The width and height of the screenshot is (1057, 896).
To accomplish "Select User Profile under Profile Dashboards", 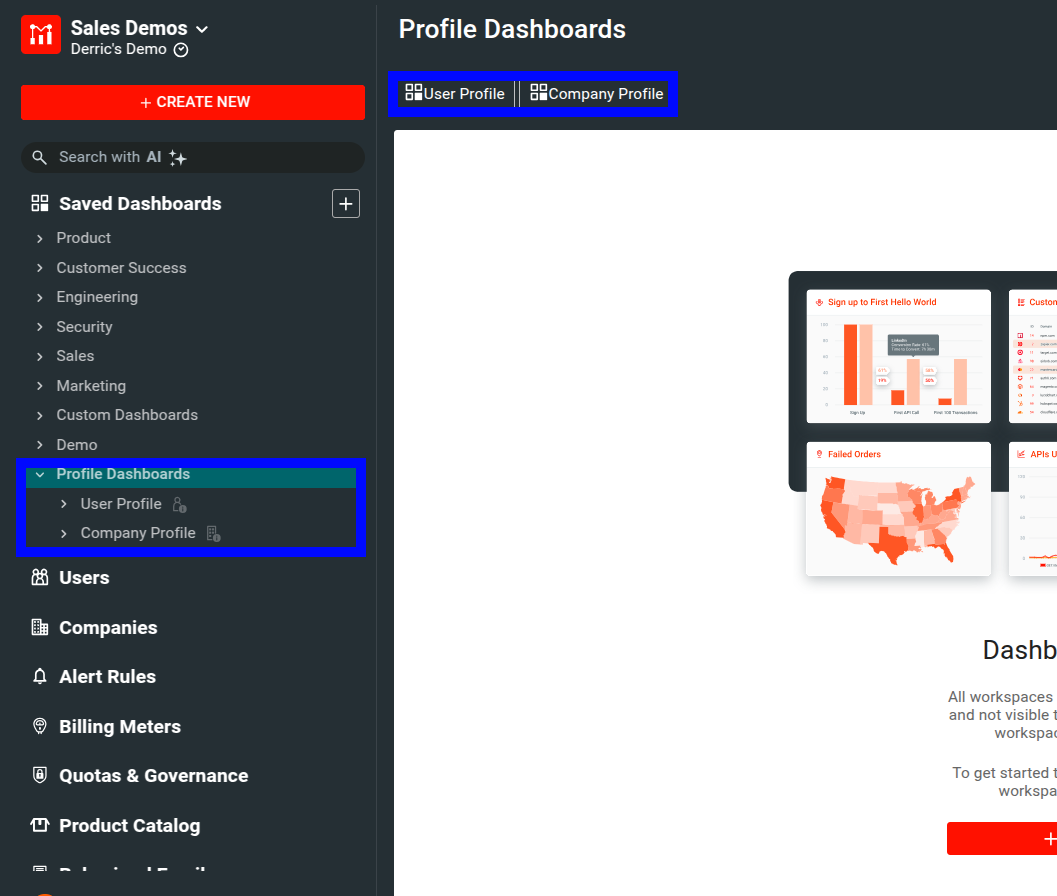I will click(x=120, y=504).
